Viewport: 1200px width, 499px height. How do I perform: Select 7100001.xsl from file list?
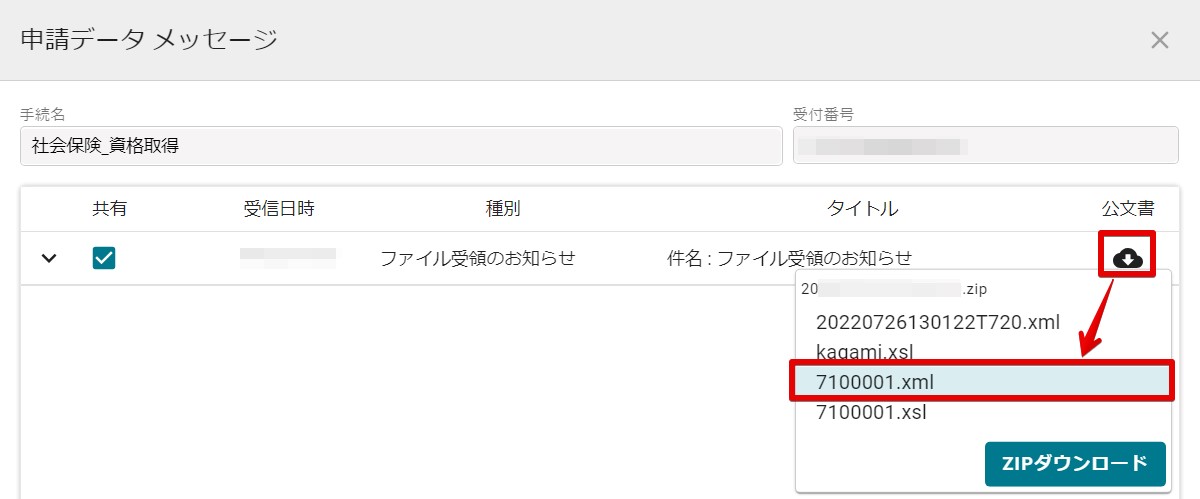pos(871,412)
